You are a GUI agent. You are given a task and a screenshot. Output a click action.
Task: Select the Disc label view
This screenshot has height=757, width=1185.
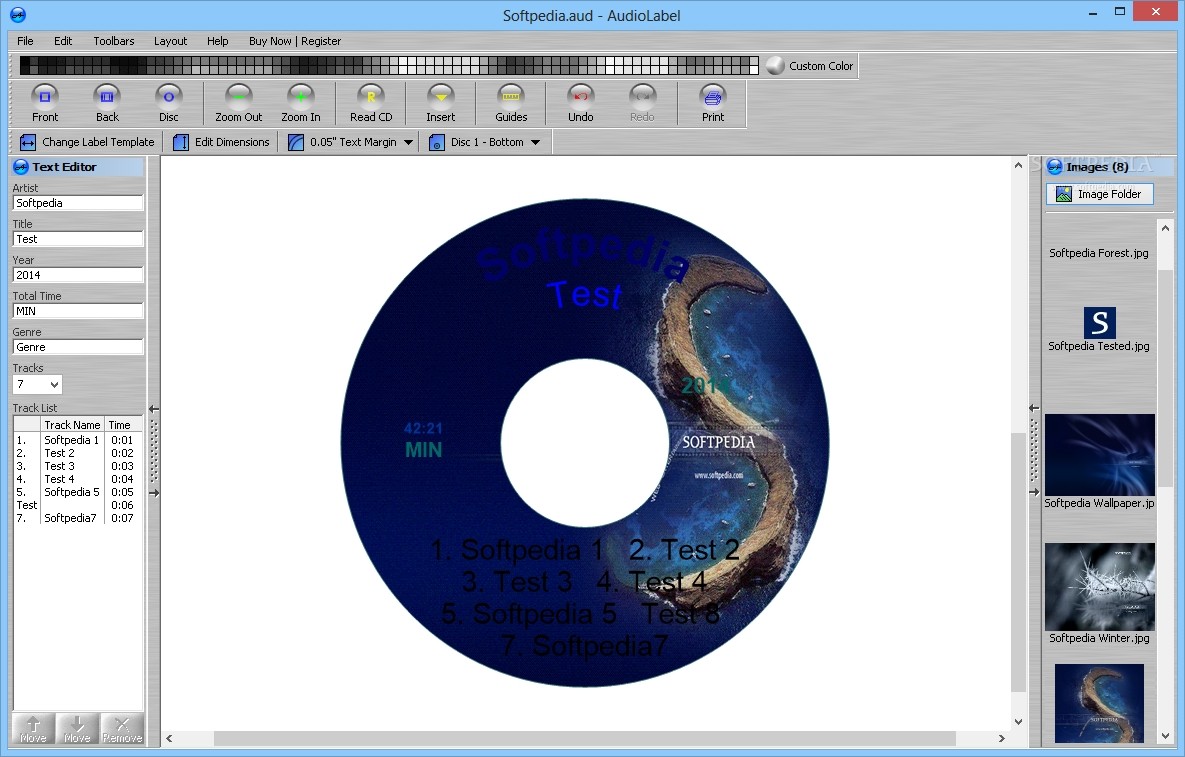click(x=169, y=103)
